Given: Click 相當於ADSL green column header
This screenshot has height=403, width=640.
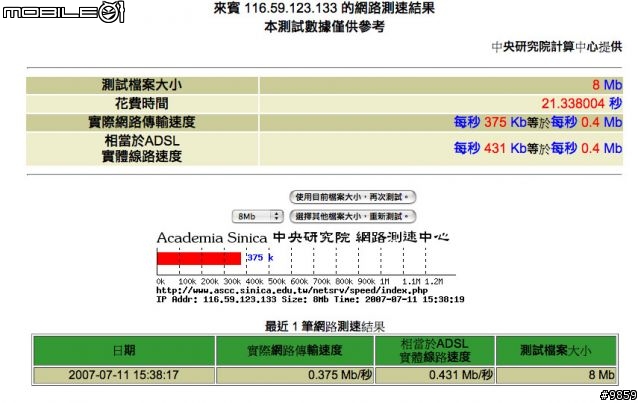Looking at the screenshot, I should (x=435, y=350).
